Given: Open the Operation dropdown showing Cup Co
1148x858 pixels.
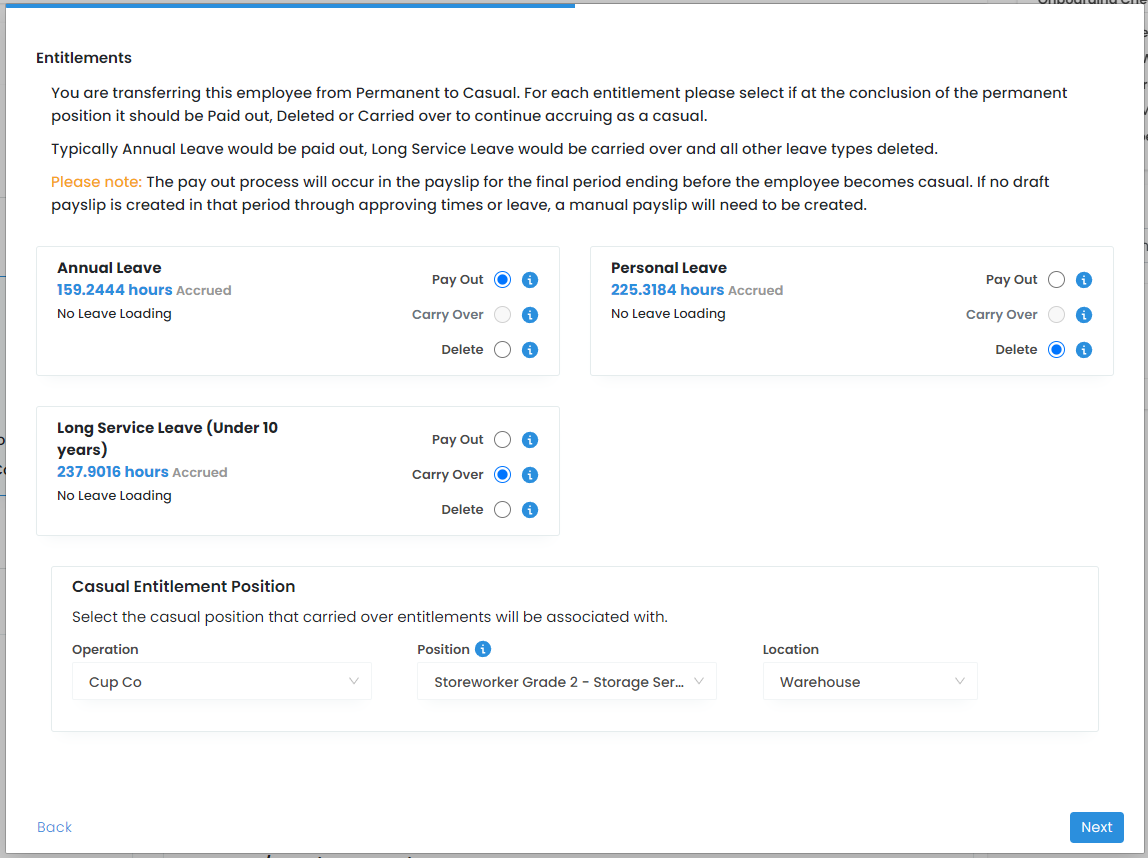Looking at the screenshot, I should click(x=221, y=682).
